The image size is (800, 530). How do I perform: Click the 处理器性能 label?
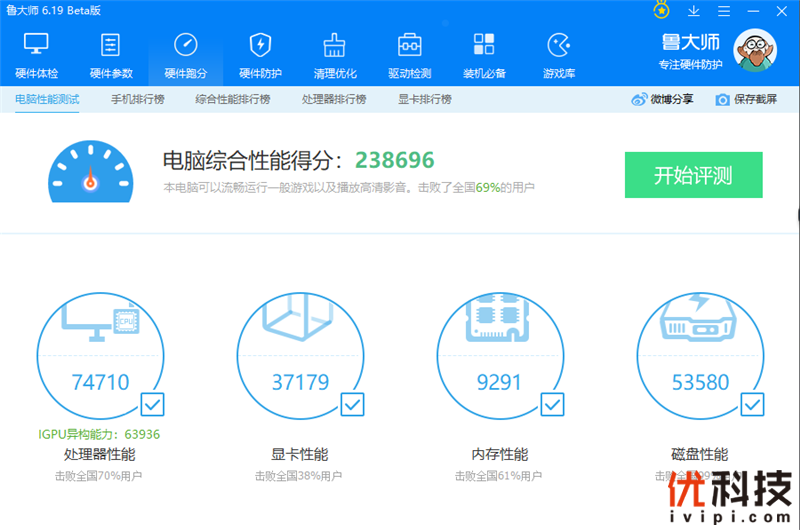(x=99, y=454)
